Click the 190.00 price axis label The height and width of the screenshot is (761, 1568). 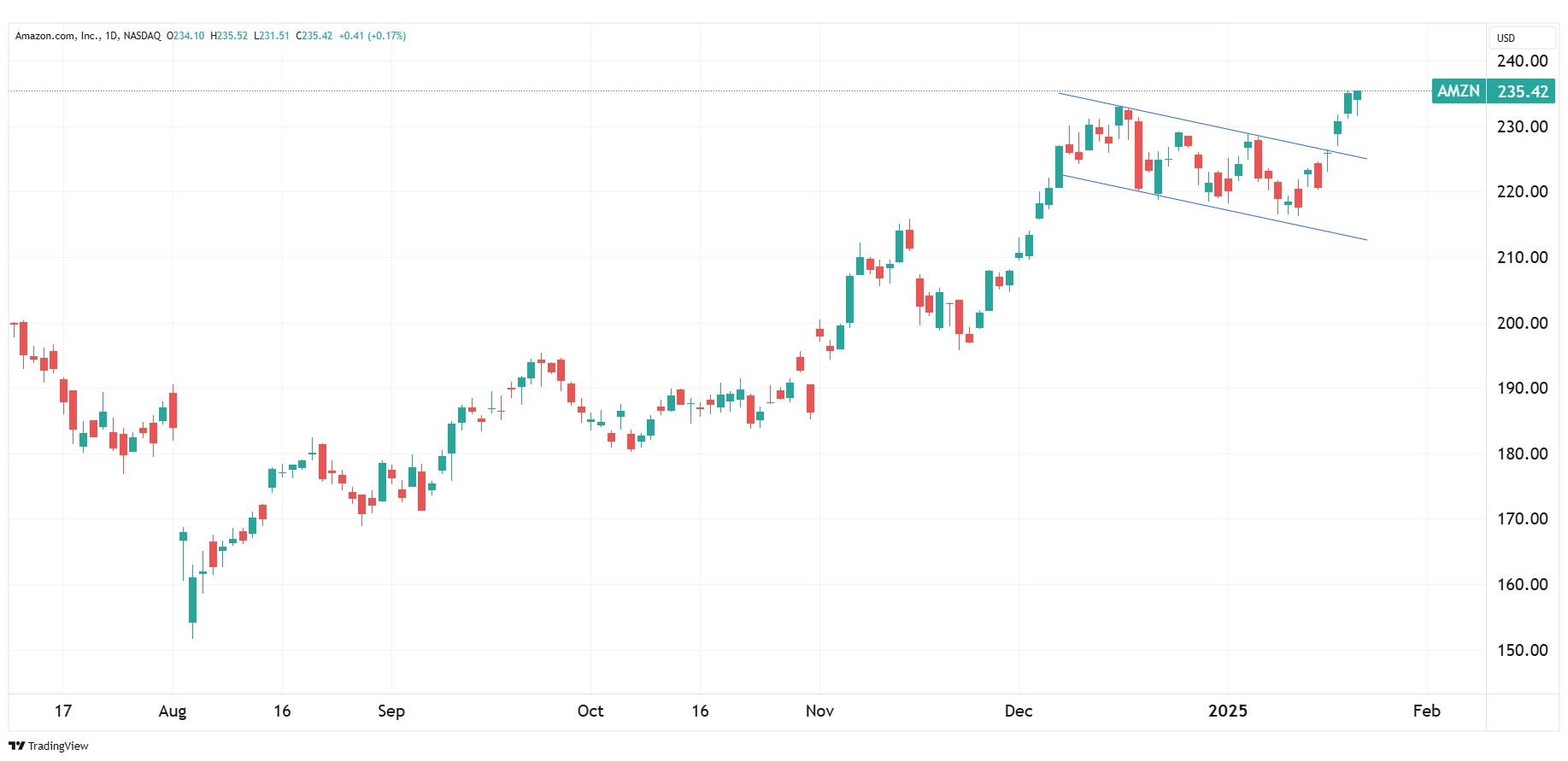pos(1522,388)
